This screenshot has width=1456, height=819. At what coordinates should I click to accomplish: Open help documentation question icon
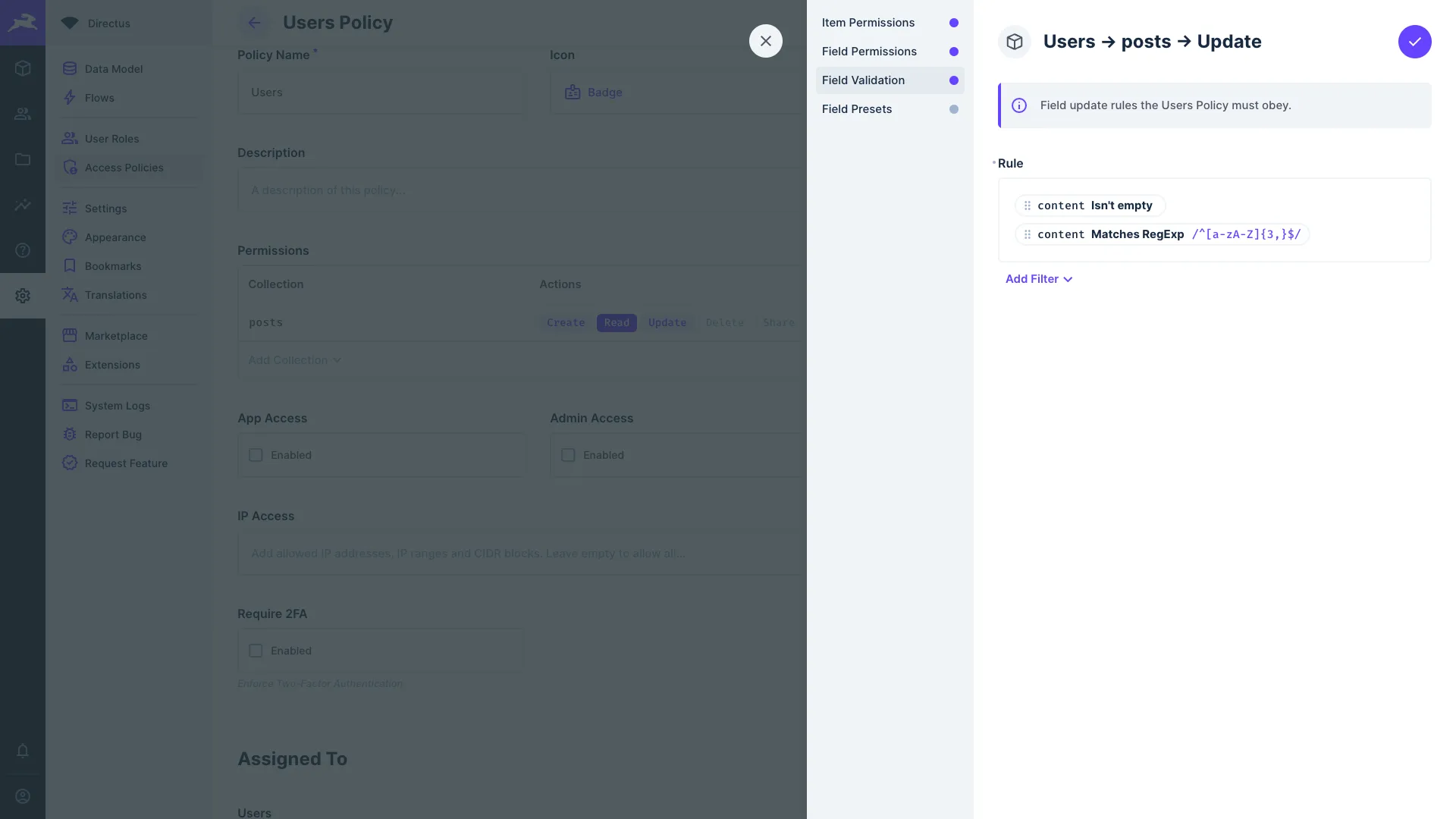click(23, 250)
